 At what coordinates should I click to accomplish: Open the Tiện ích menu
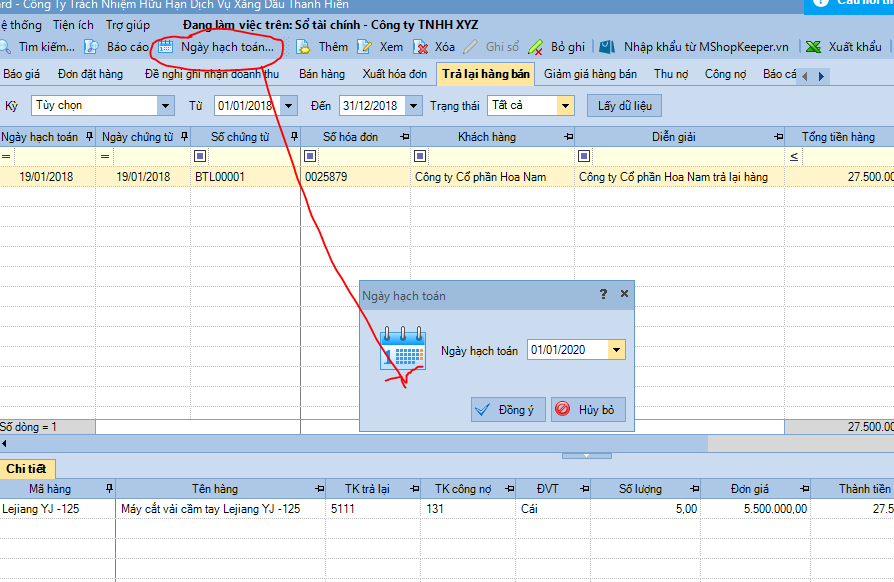point(73,25)
